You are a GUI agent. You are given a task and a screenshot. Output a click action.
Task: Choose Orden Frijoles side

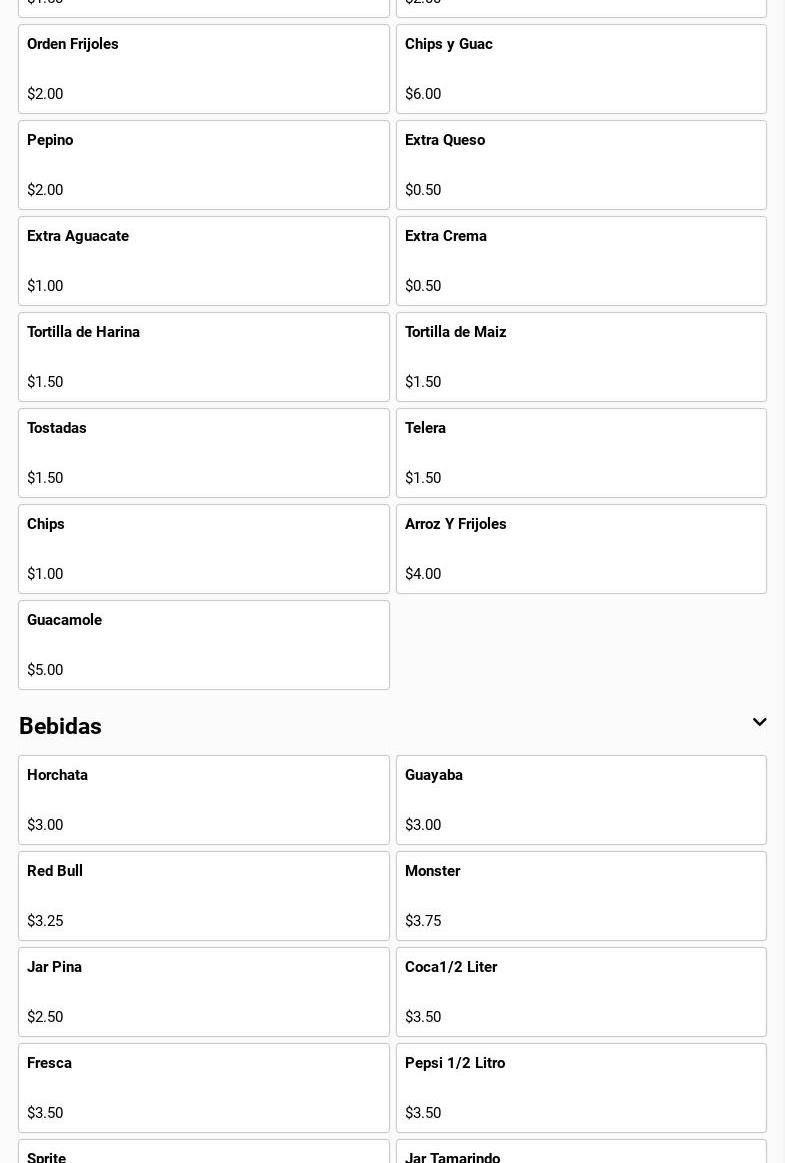tap(203, 68)
